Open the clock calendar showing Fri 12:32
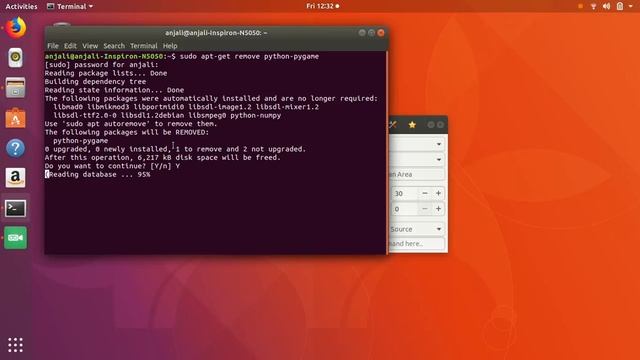Image resolution: width=640 pixels, height=360 pixels. [x=322, y=6]
